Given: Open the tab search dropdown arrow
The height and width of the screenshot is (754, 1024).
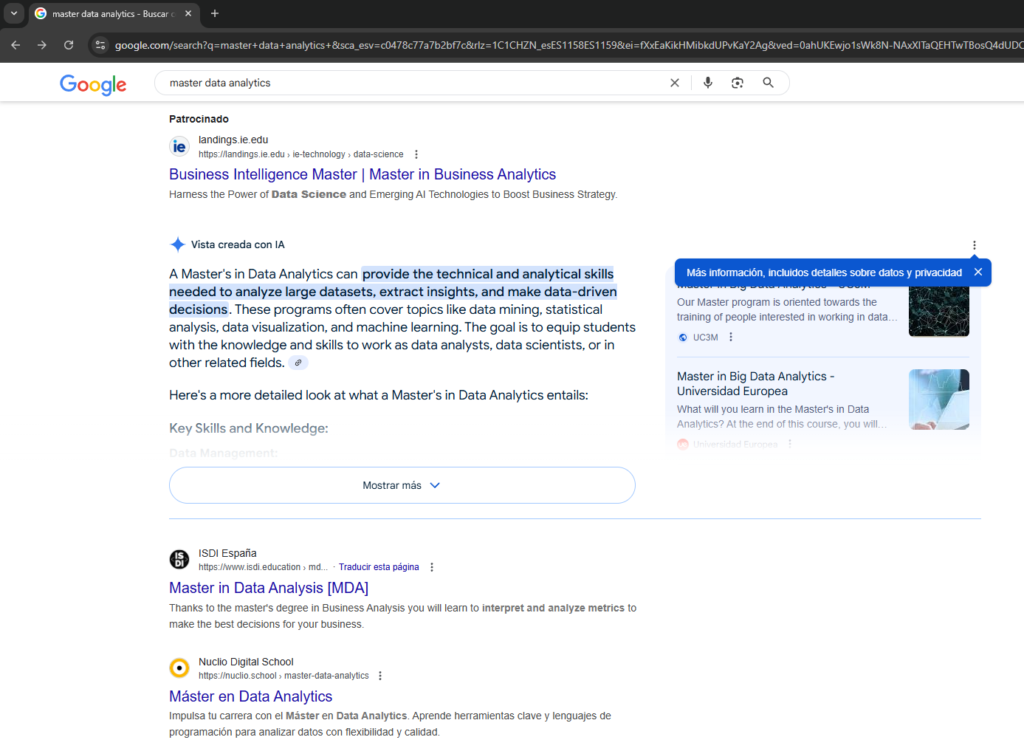Looking at the screenshot, I should [x=14, y=13].
